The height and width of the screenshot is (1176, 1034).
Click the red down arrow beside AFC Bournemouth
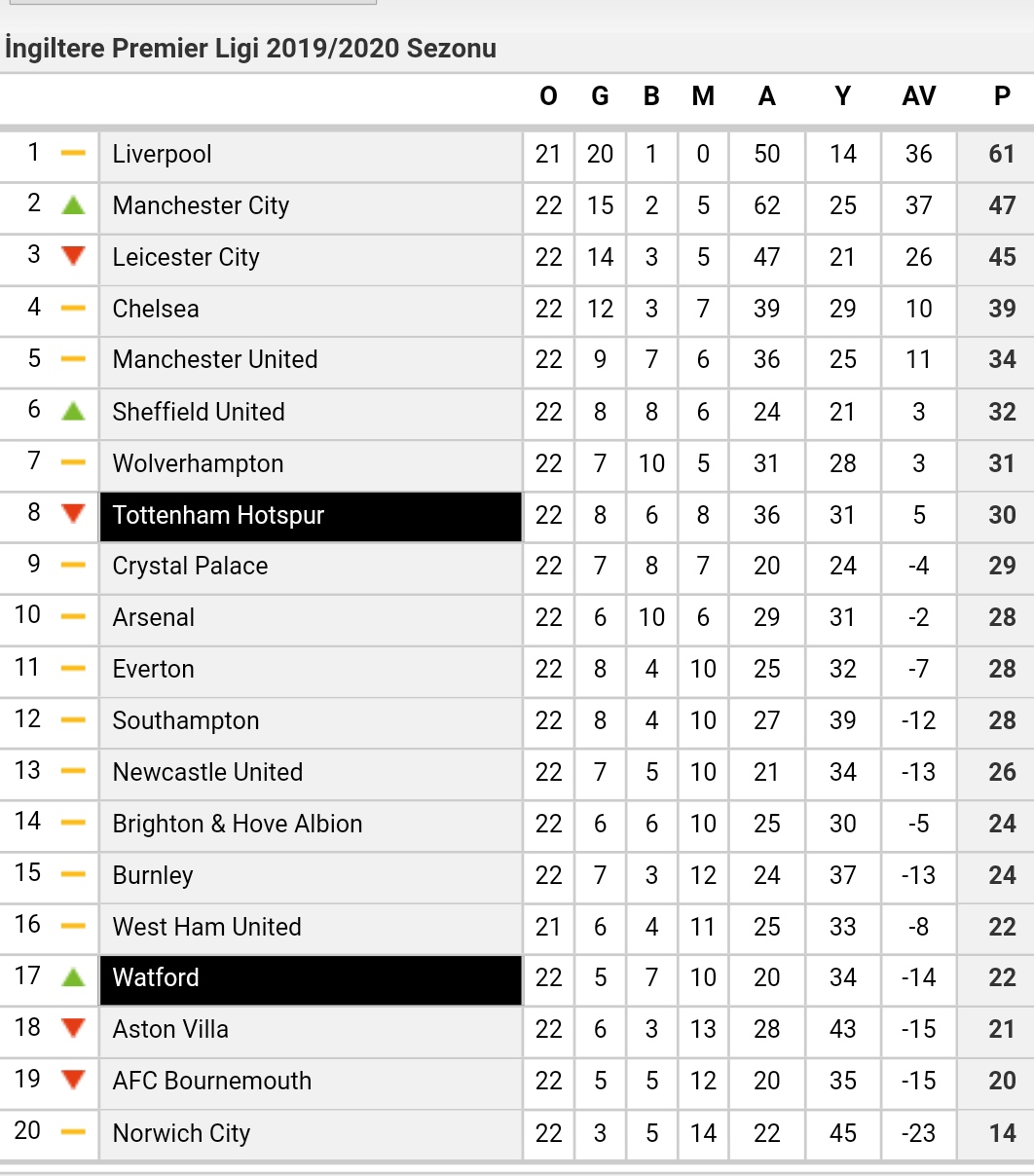pos(73,1080)
